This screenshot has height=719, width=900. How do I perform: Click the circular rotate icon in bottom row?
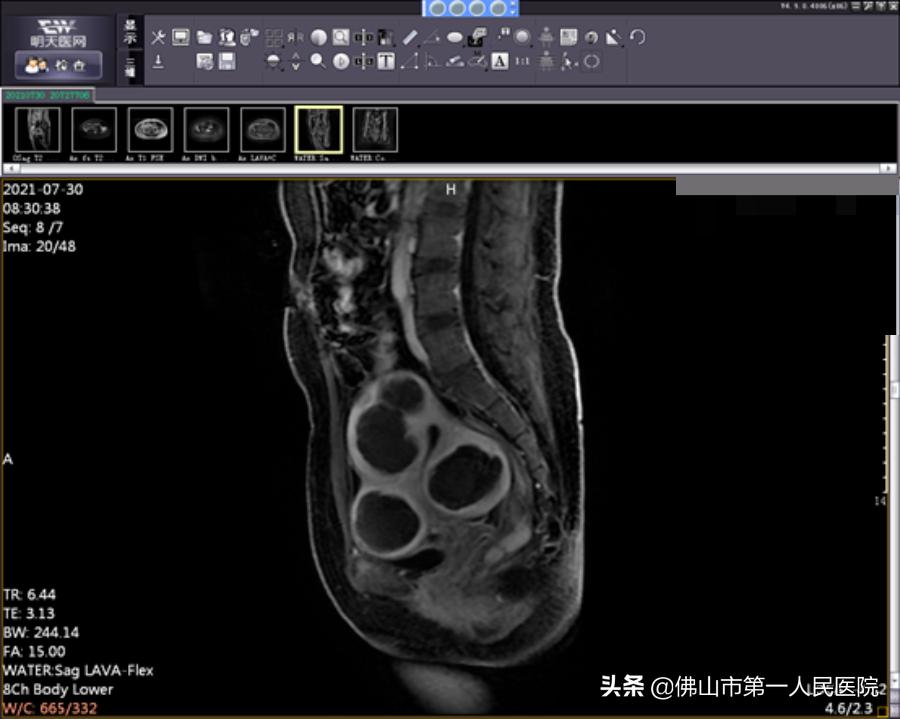pos(591,61)
